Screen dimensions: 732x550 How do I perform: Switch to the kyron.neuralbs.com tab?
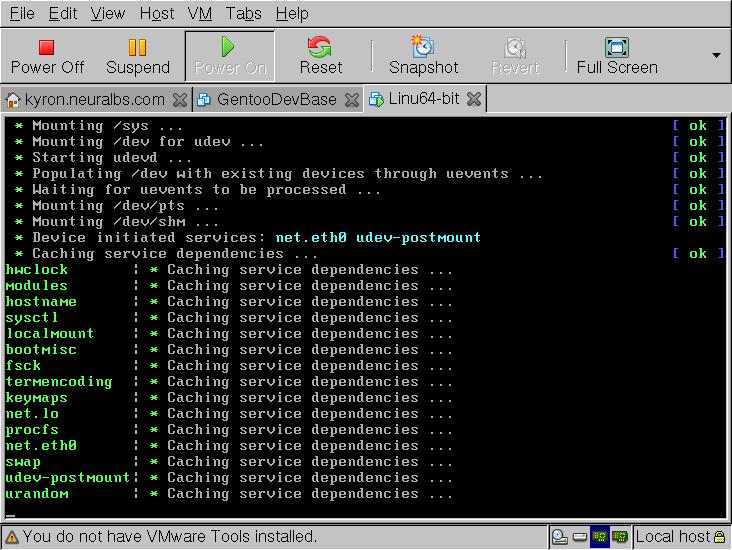point(85,99)
